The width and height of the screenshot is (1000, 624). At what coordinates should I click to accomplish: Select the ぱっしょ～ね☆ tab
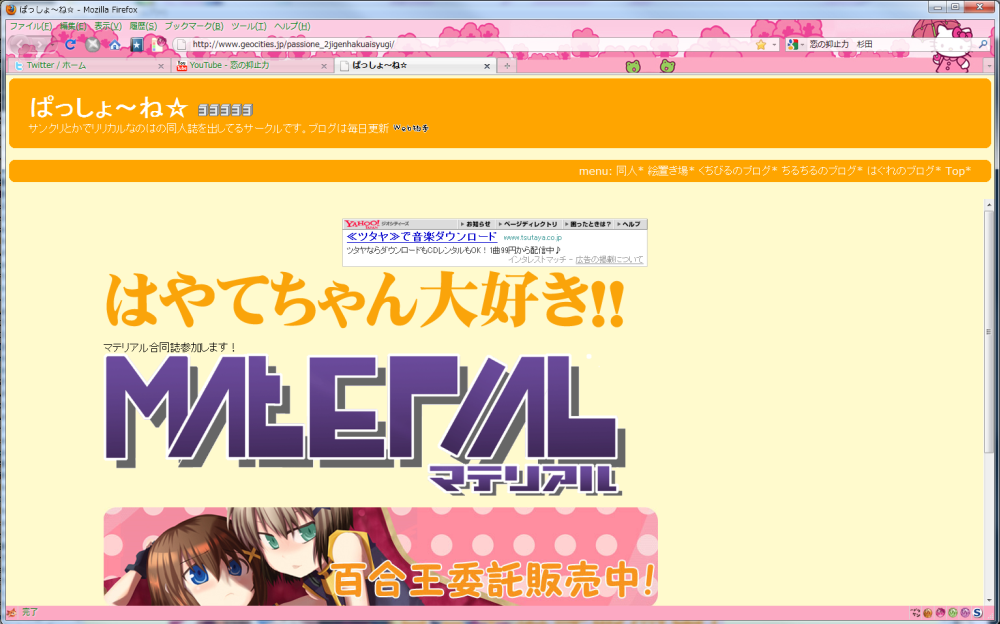pyautogui.click(x=415, y=65)
